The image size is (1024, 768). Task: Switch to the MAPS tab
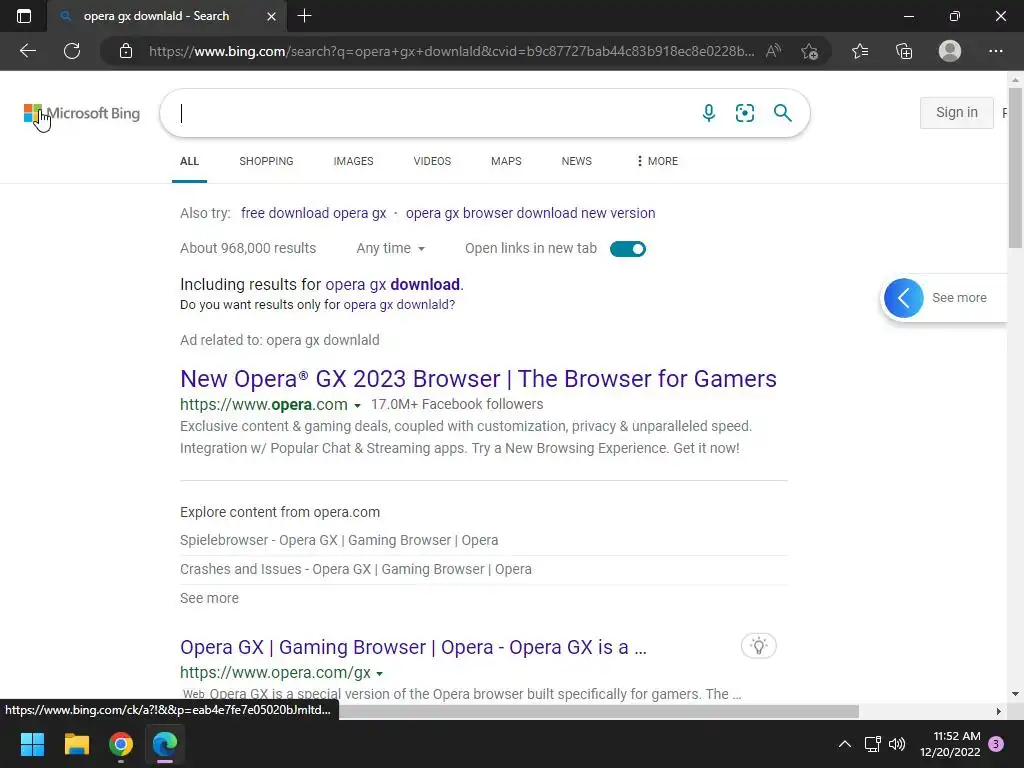[x=506, y=161]
